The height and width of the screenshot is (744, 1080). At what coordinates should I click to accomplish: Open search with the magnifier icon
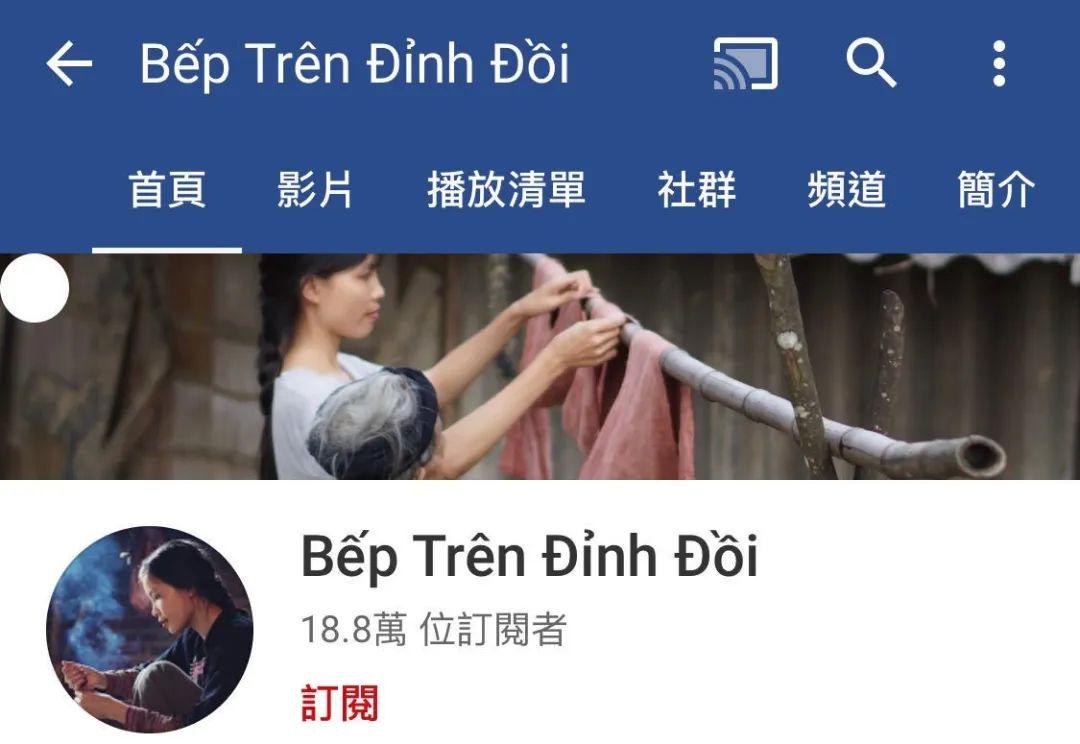coord(871,63)
